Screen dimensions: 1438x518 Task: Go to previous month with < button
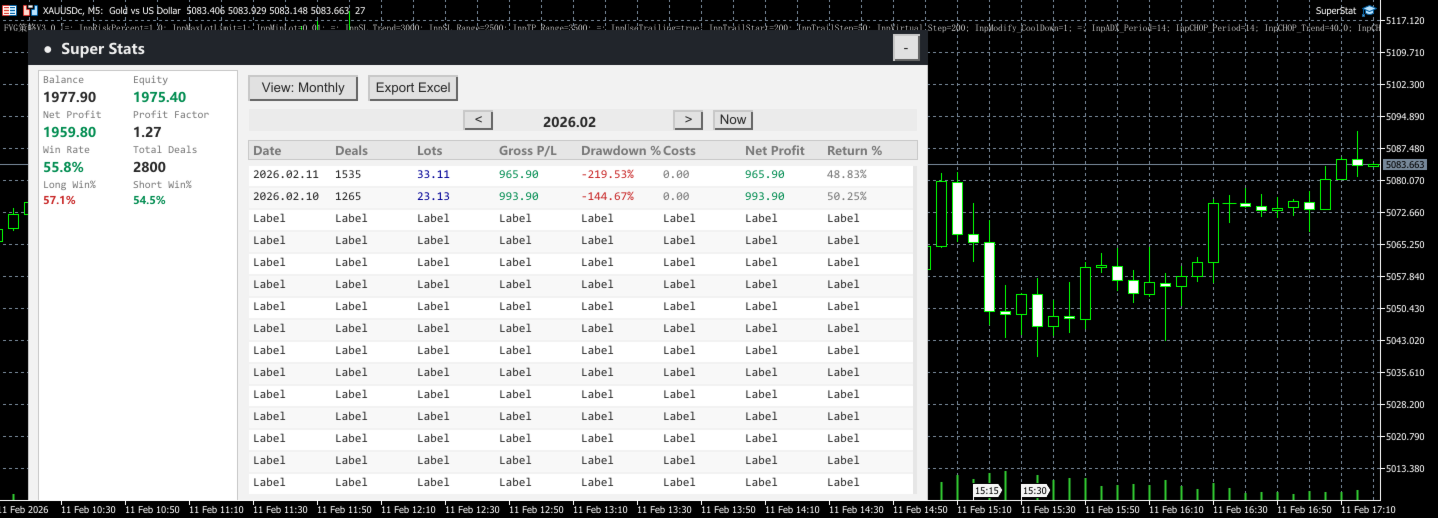(478, 120)
